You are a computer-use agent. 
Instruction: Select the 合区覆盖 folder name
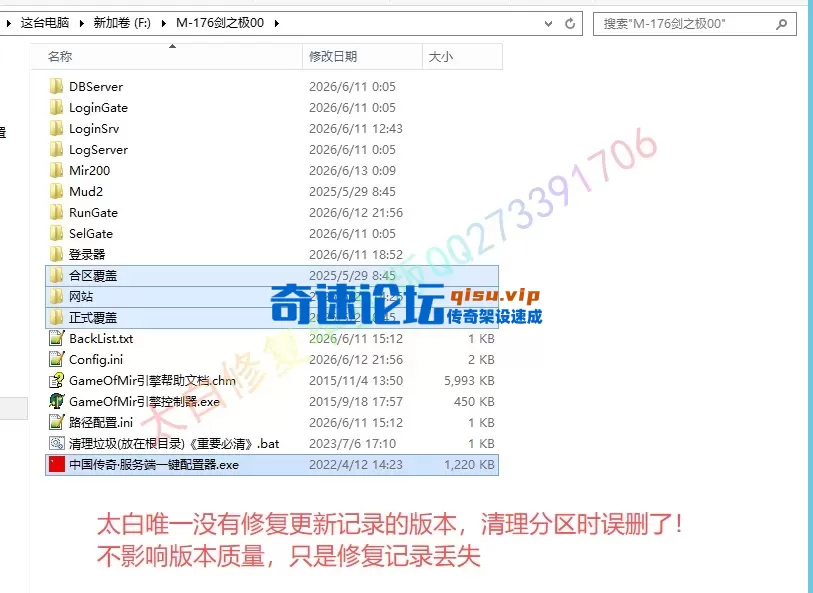click(x=93, y=276)
